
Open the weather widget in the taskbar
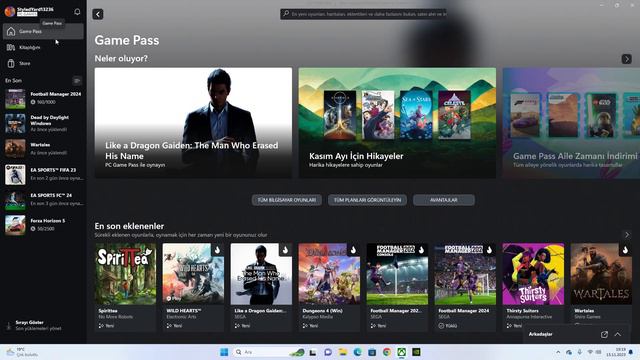pyautogui.click(x=21, y=352)
